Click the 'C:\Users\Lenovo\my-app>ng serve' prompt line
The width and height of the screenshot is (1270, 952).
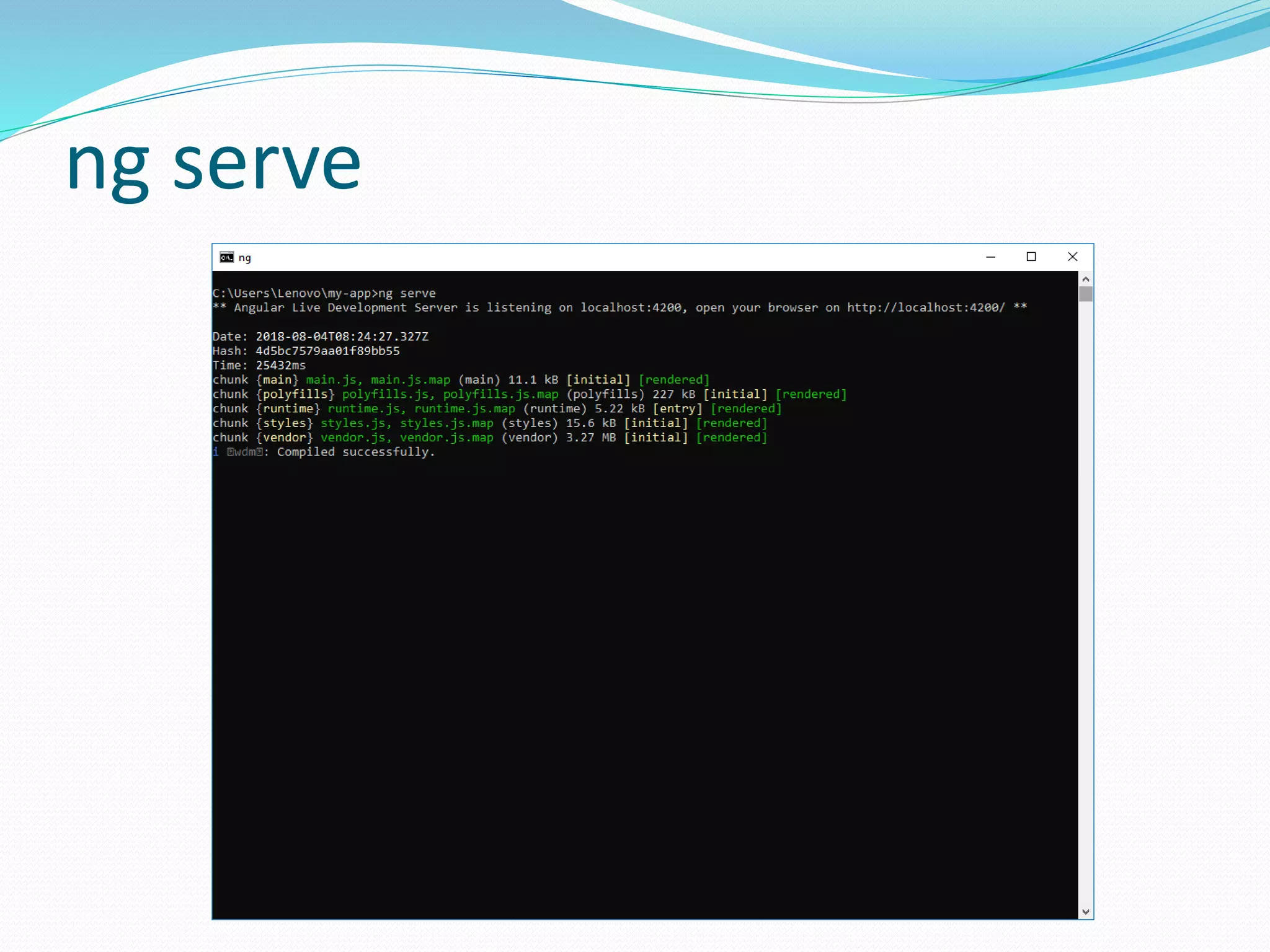pyautogui.click(x=324, y=293)
